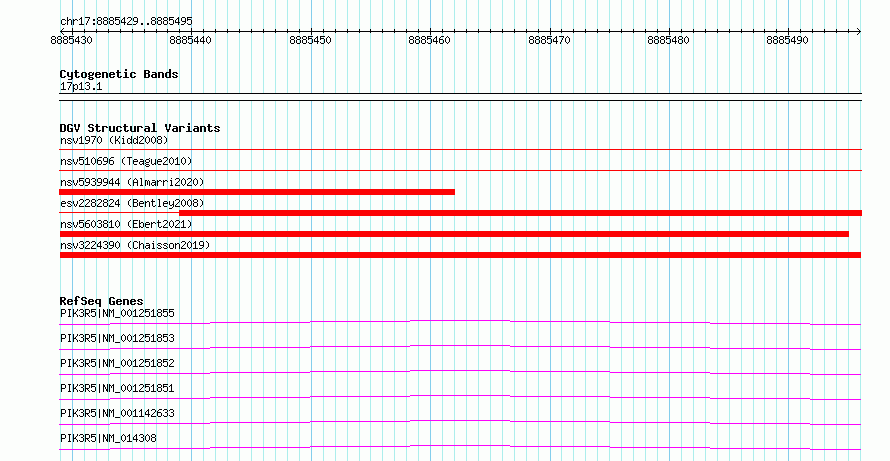Open variant nsv1970 (Kidd2008) label
Image resolution: width=890 pixels, height=461 pixels.
tap(114, 140)
